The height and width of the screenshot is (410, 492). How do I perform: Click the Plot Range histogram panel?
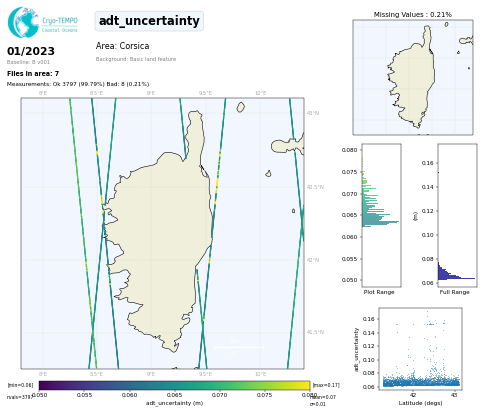click(x=381, y=215)
